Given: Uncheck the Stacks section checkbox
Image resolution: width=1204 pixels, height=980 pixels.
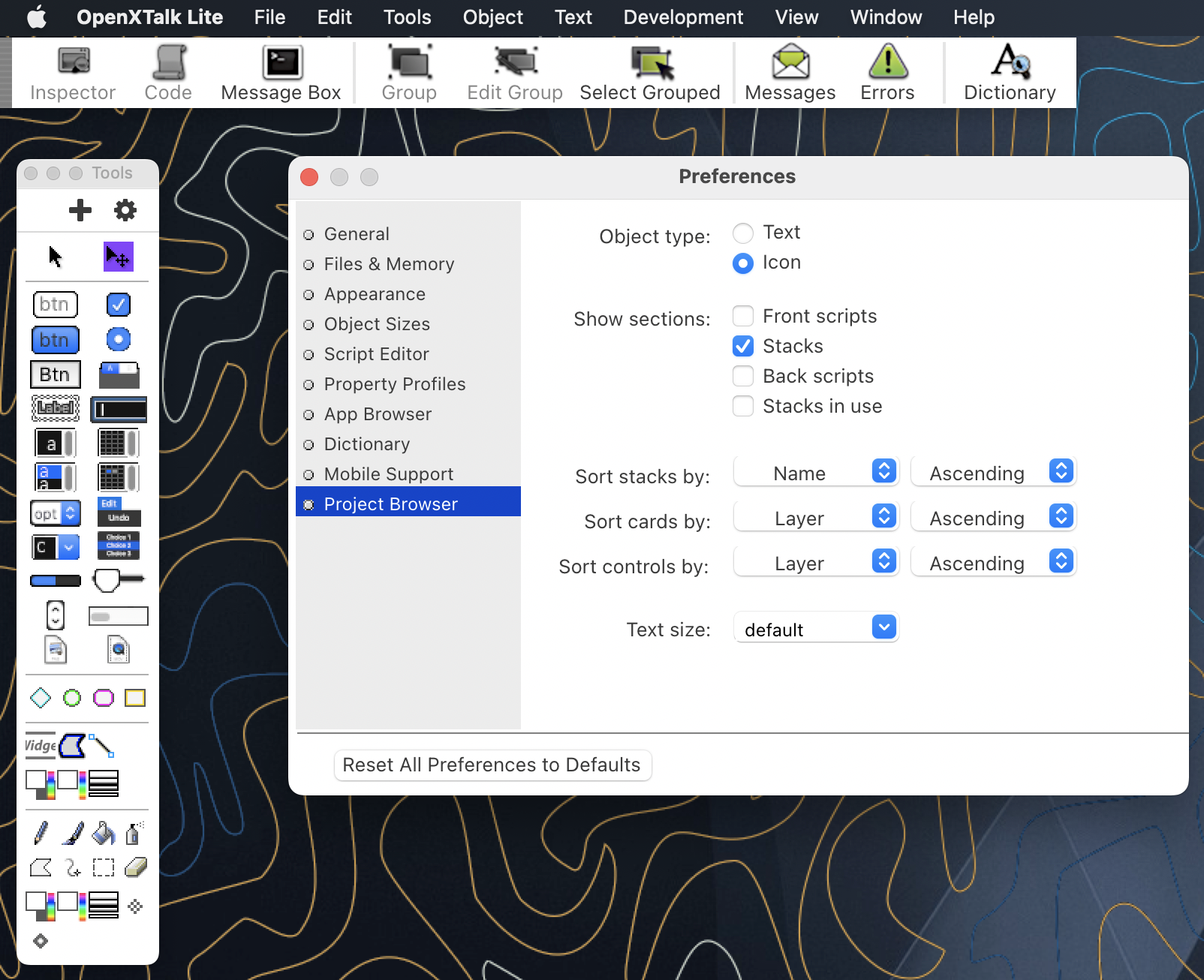Looking at the screenshot, I should point(743,346).
